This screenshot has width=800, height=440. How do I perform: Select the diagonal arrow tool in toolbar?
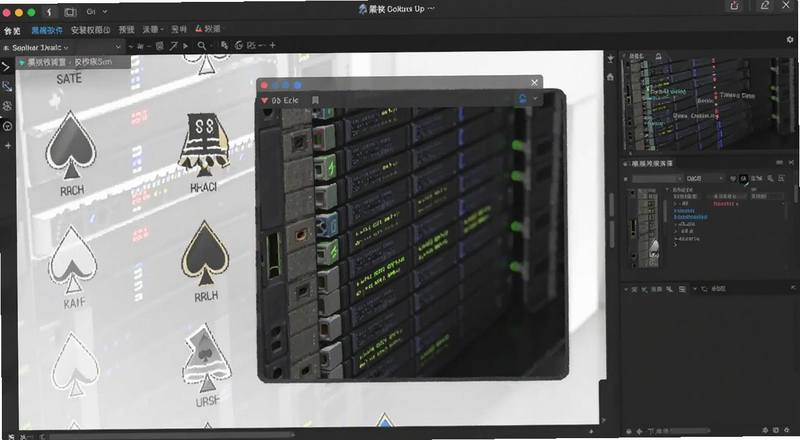coord(173,46)
